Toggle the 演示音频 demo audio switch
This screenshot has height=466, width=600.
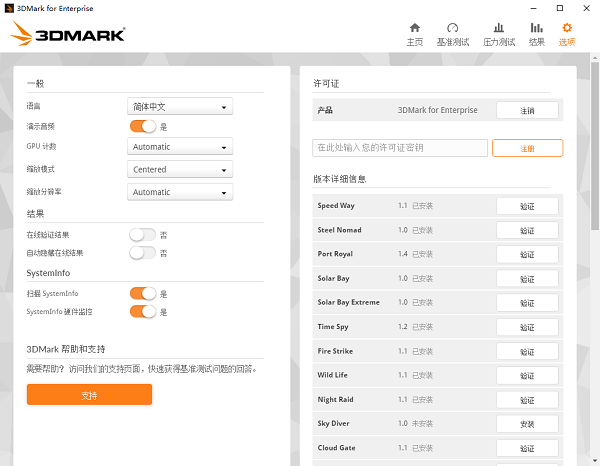[143, 127]
